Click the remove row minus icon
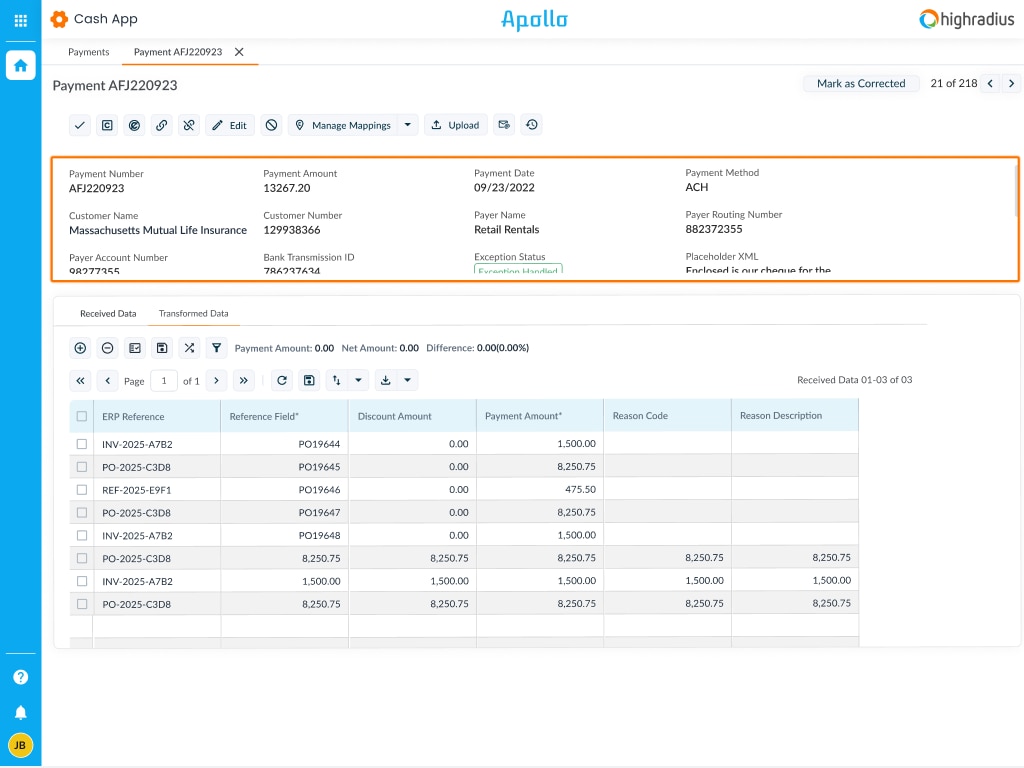Screen dimensions: 1024x768 [107, 348]
